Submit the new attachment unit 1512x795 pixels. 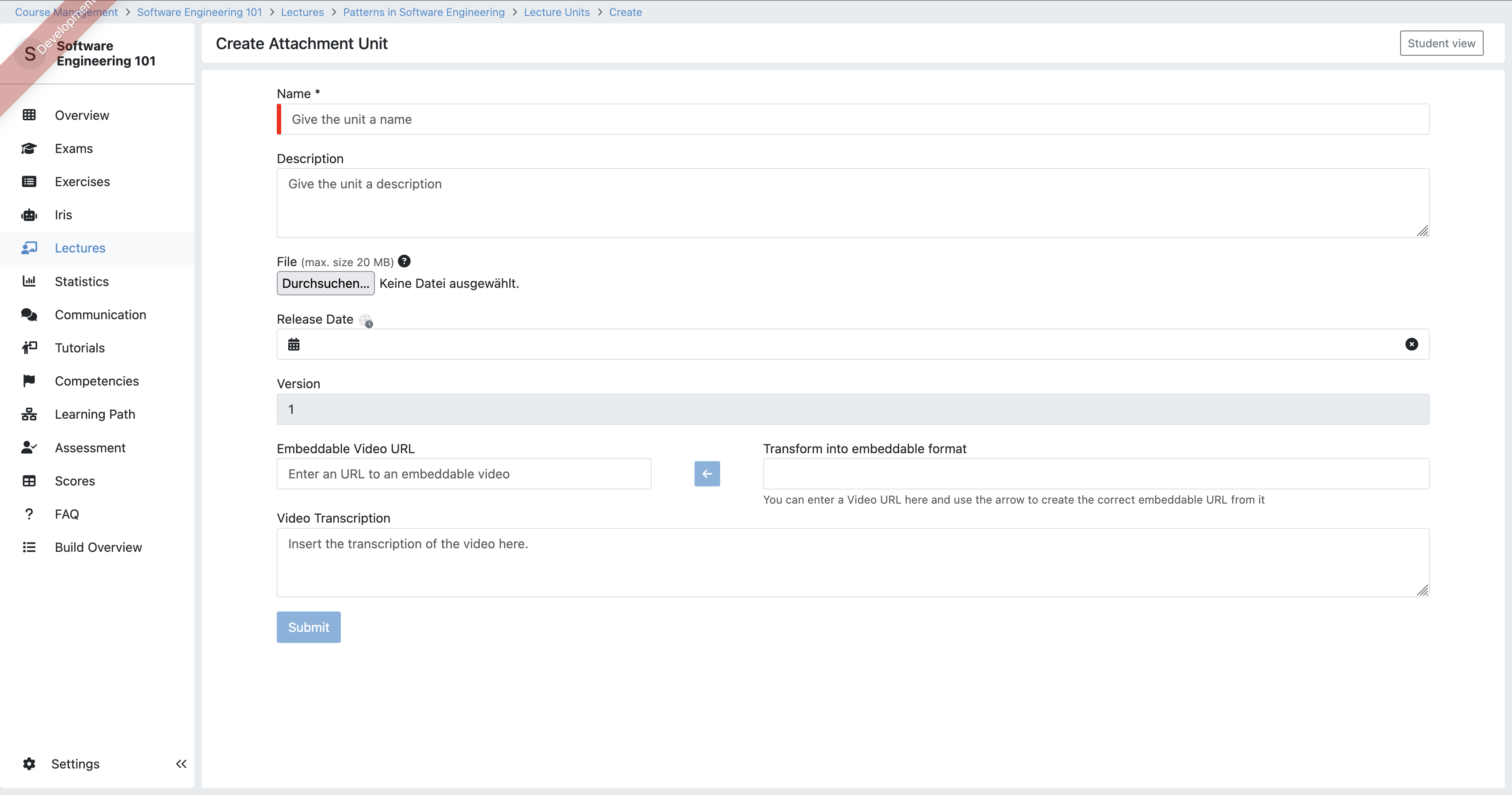point(308,627)
